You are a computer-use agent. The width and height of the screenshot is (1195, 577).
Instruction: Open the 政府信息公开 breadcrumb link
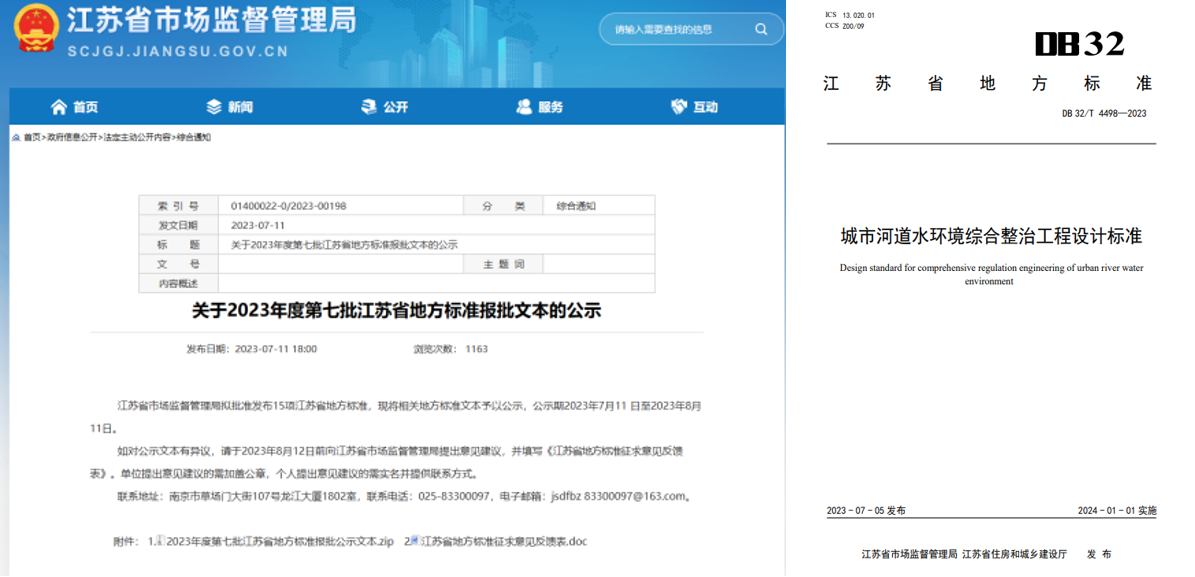(73, 139)
